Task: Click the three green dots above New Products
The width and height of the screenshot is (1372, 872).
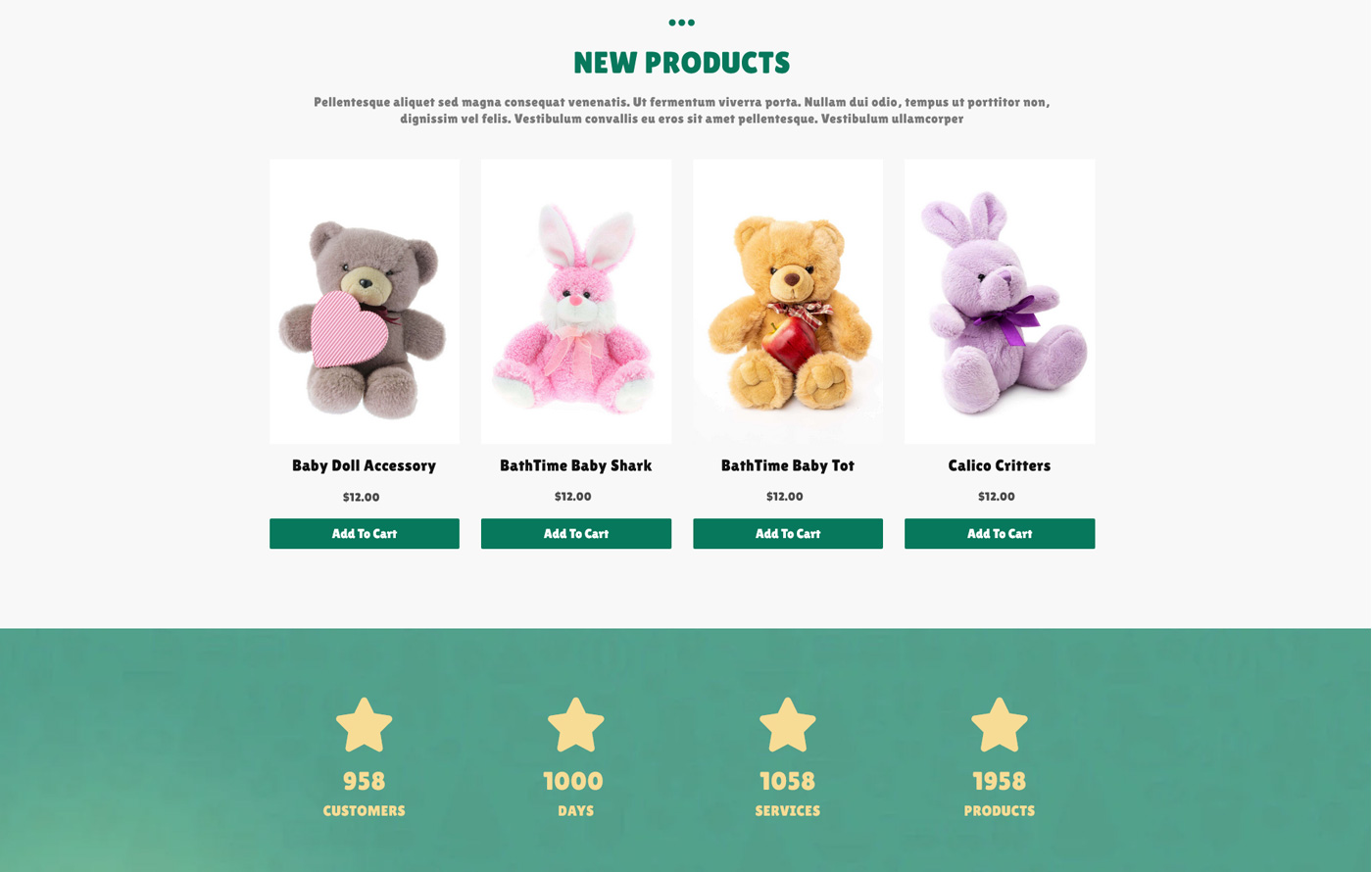Action: pyautogui.click(x=681, y=23)
